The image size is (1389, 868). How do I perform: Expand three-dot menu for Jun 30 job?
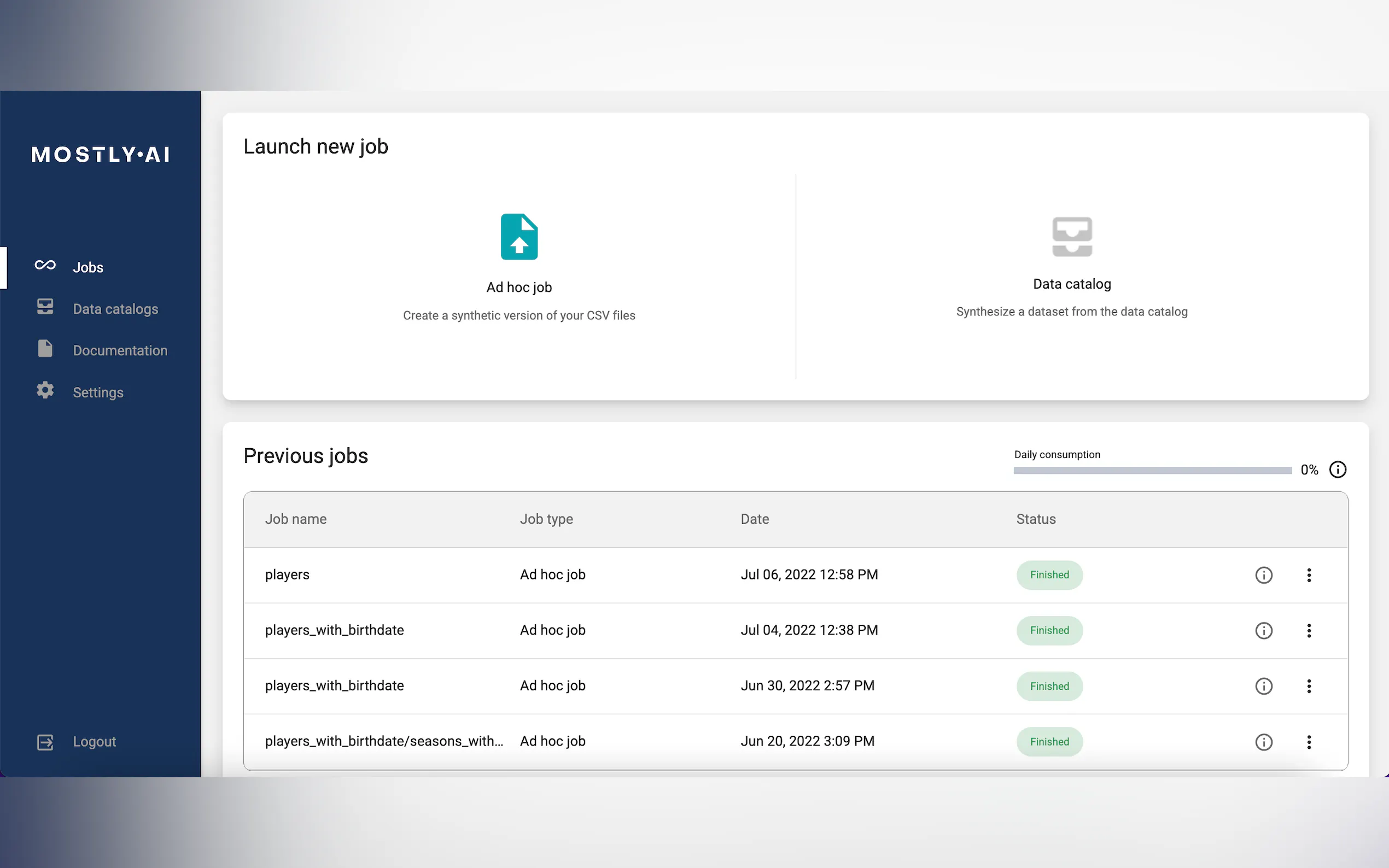pyautogui.click(x=1309, y=686)
